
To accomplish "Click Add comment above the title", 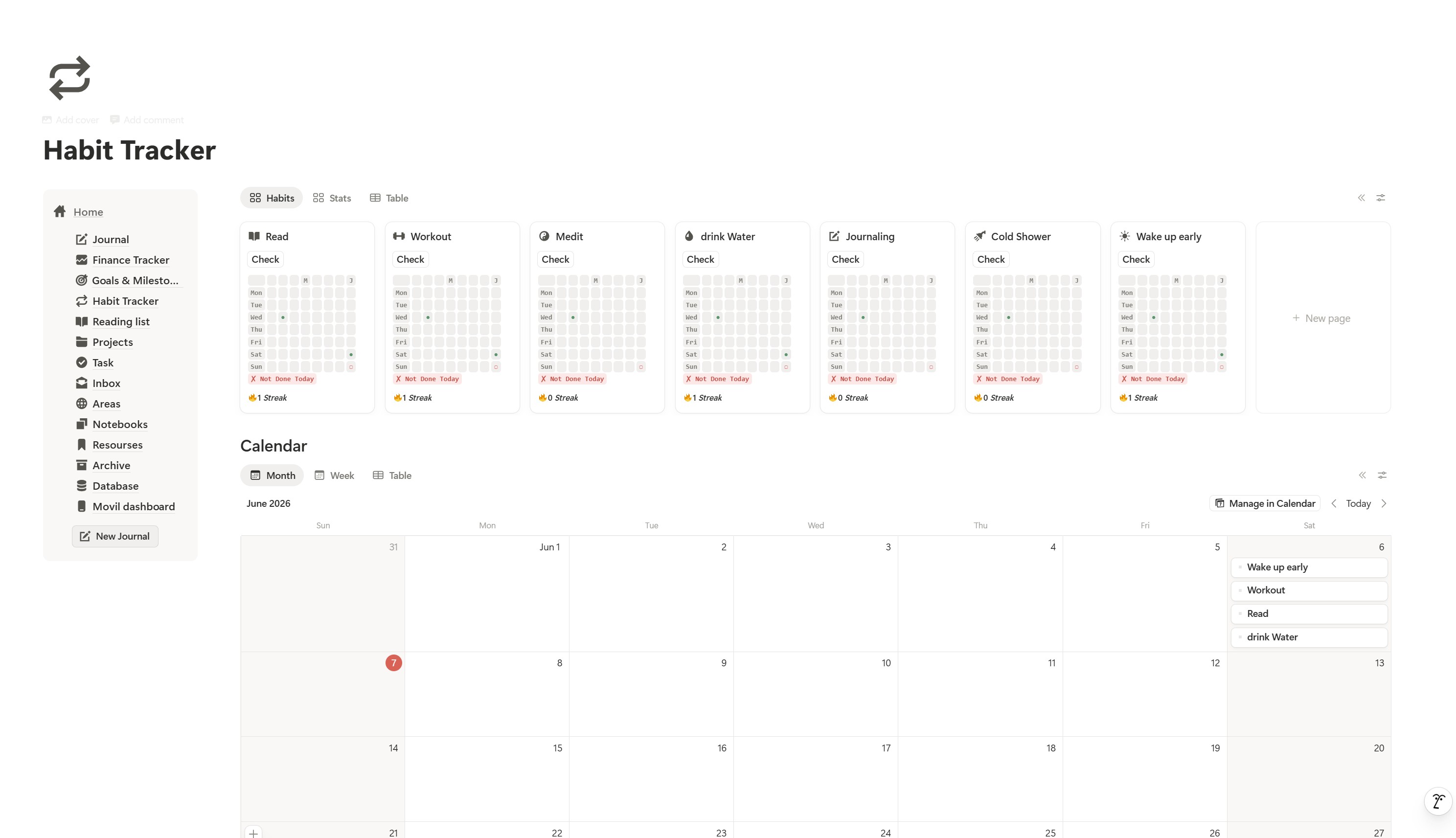I will 147,120.
